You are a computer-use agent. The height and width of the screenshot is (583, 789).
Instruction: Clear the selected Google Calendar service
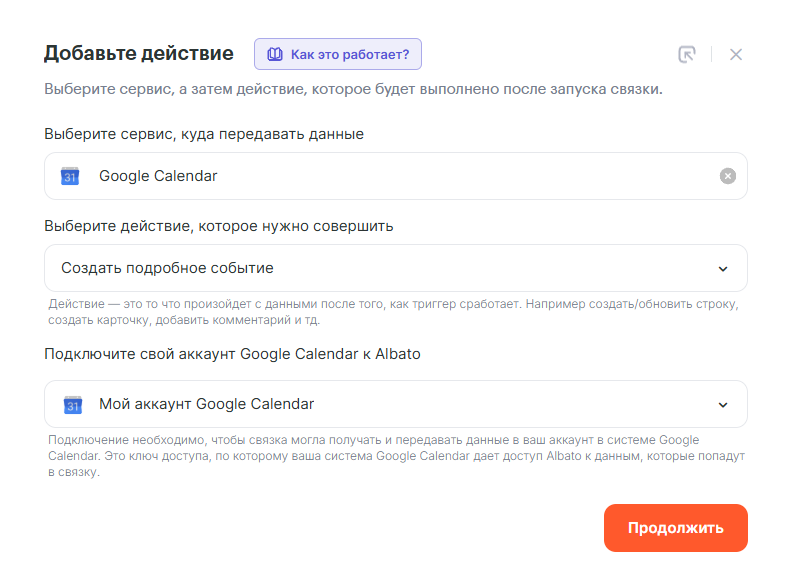(x=728, y=176)
